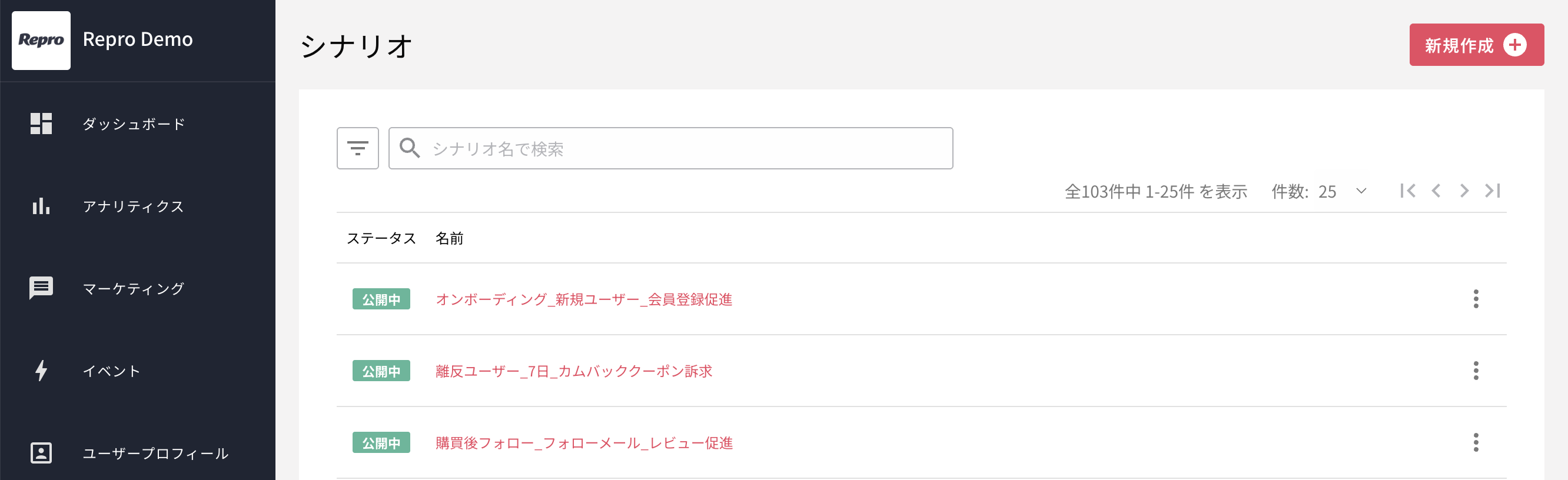This screenshot has height=480, width=1568.
Task: Open more options for 7-day churn comeback-coupon scenario
Action: click(x=1475, y=371)
